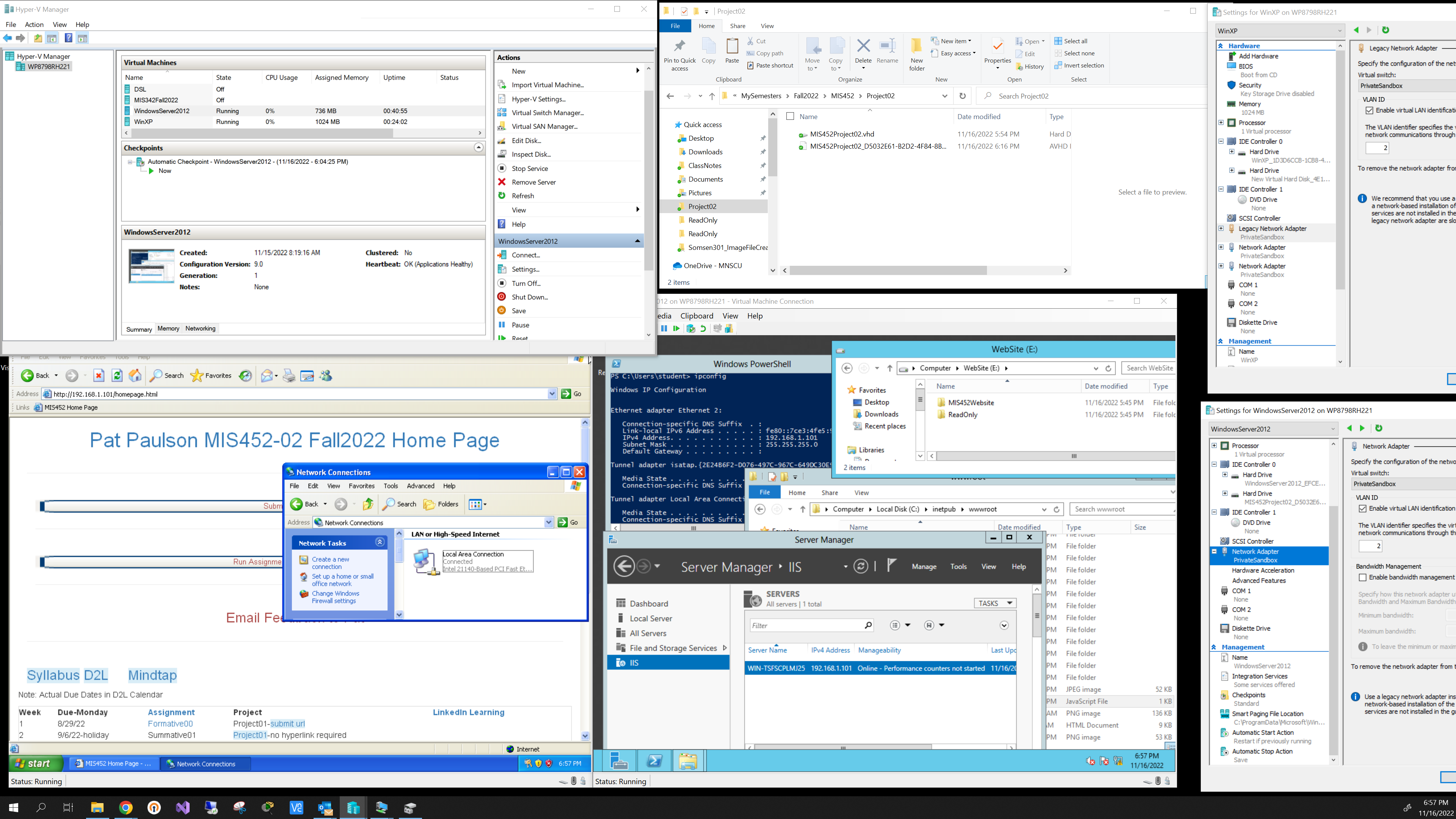Image resolution: width=1456 pixels, height=819 pixels.
Task: Click Pin to Quick access in Explorer ribbon
Action: [x=679, y=55]
